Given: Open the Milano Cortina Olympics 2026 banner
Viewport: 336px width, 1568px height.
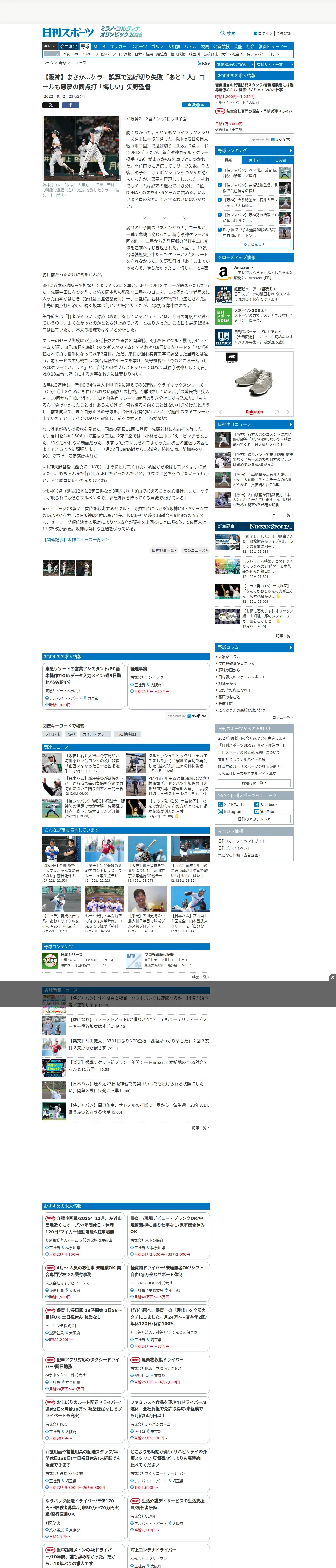Looking at the screenshot, I should (121, 32).
